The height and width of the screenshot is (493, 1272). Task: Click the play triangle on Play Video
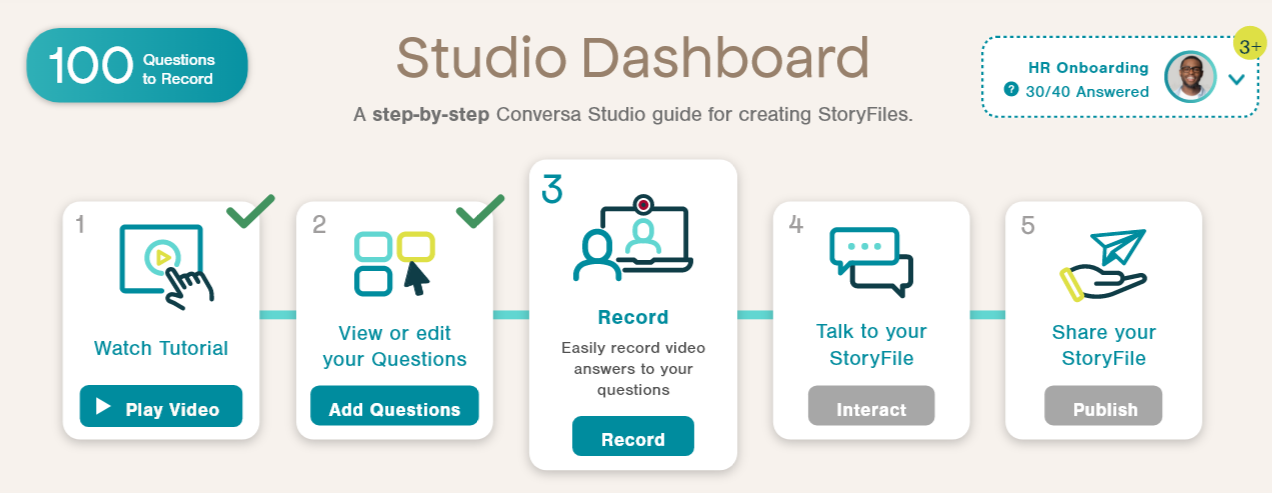click(103, 407)
